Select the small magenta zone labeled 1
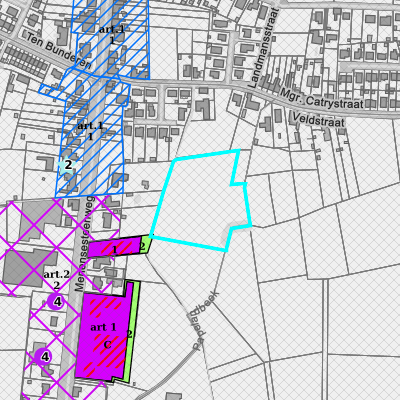 (114, 248)
